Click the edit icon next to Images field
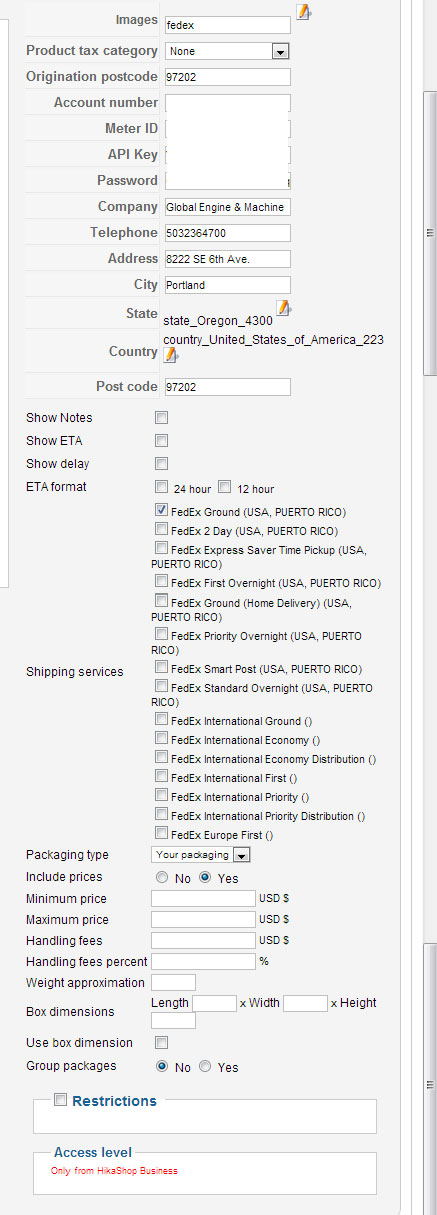Viewport: 437px width, 1215px height. click(x=304, y=12)
